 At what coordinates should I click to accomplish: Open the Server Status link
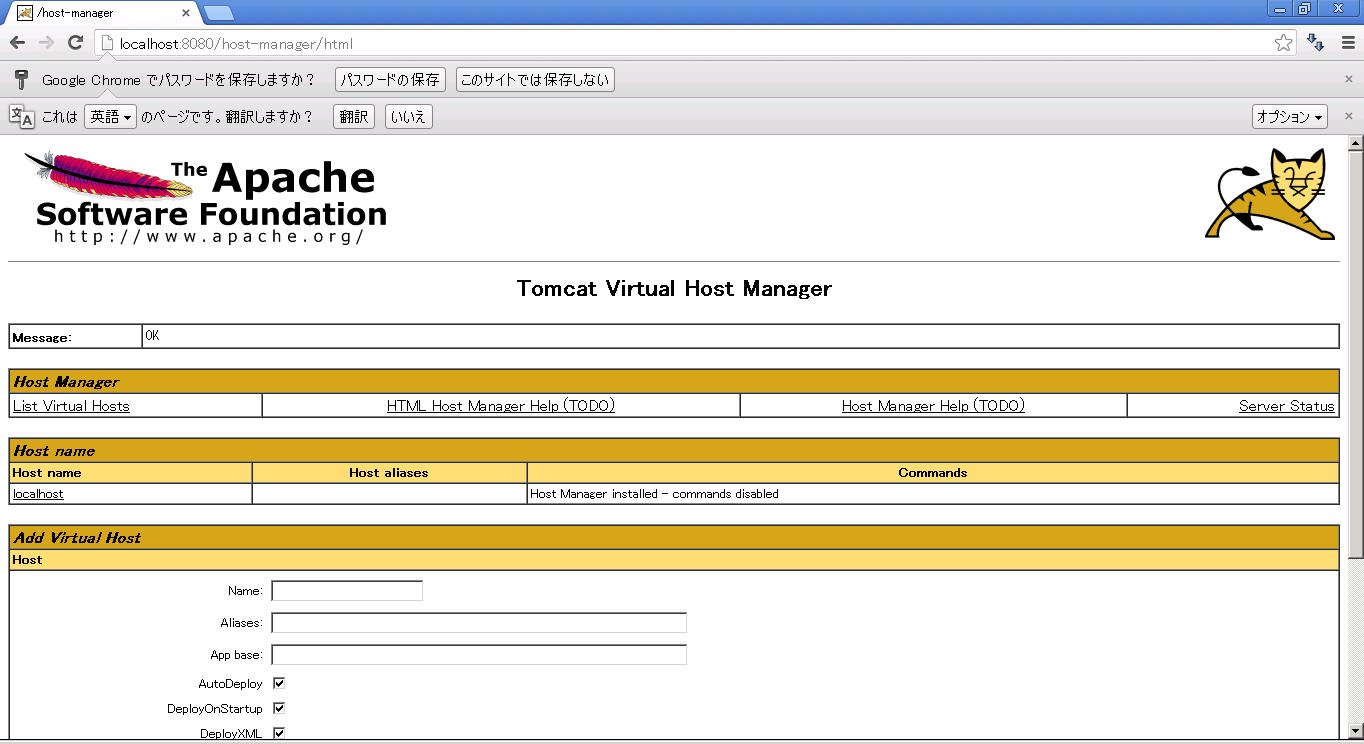tap(1286, 406)
